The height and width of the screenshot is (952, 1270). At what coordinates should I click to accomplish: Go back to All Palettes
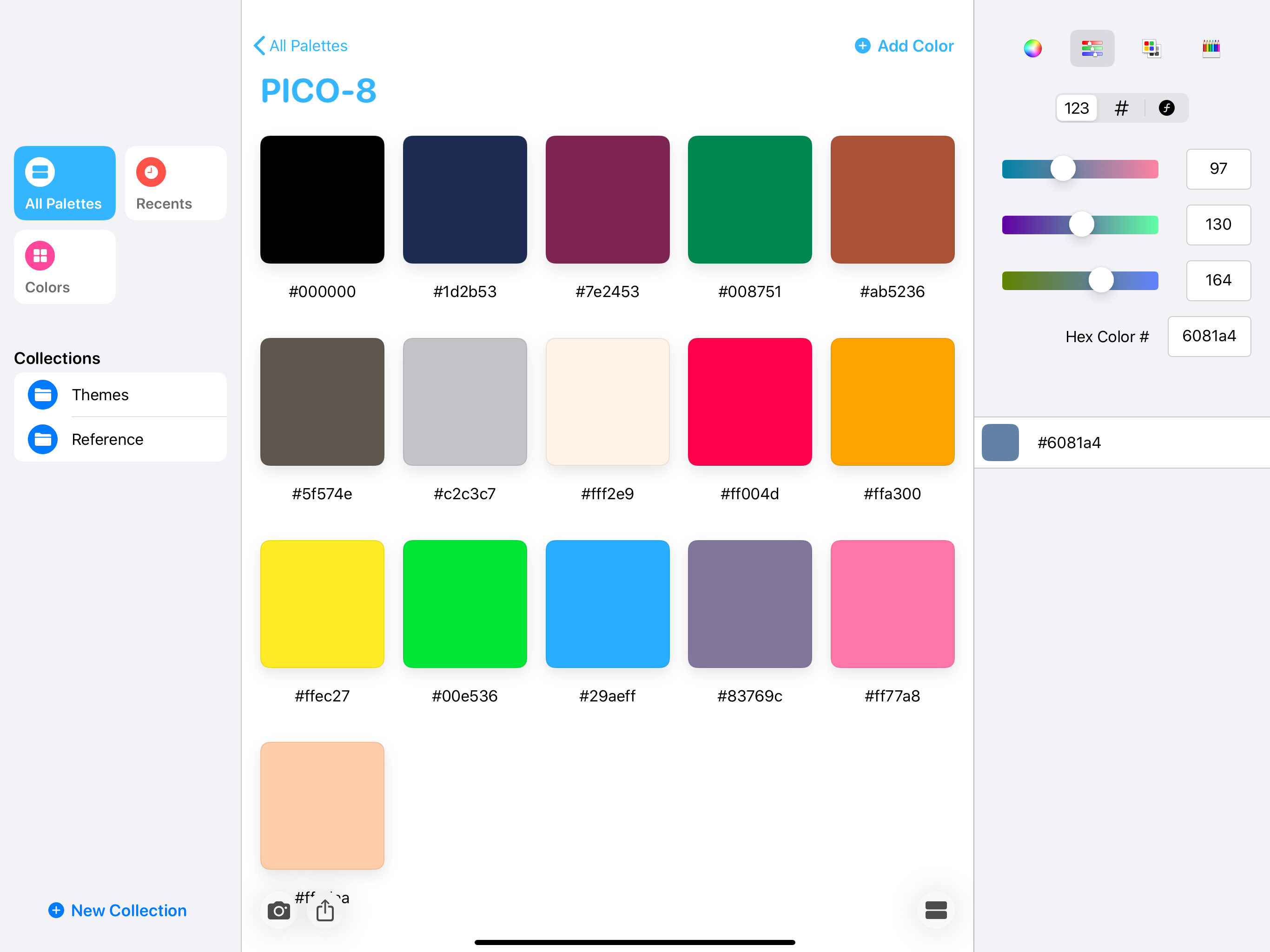point(301,46)
